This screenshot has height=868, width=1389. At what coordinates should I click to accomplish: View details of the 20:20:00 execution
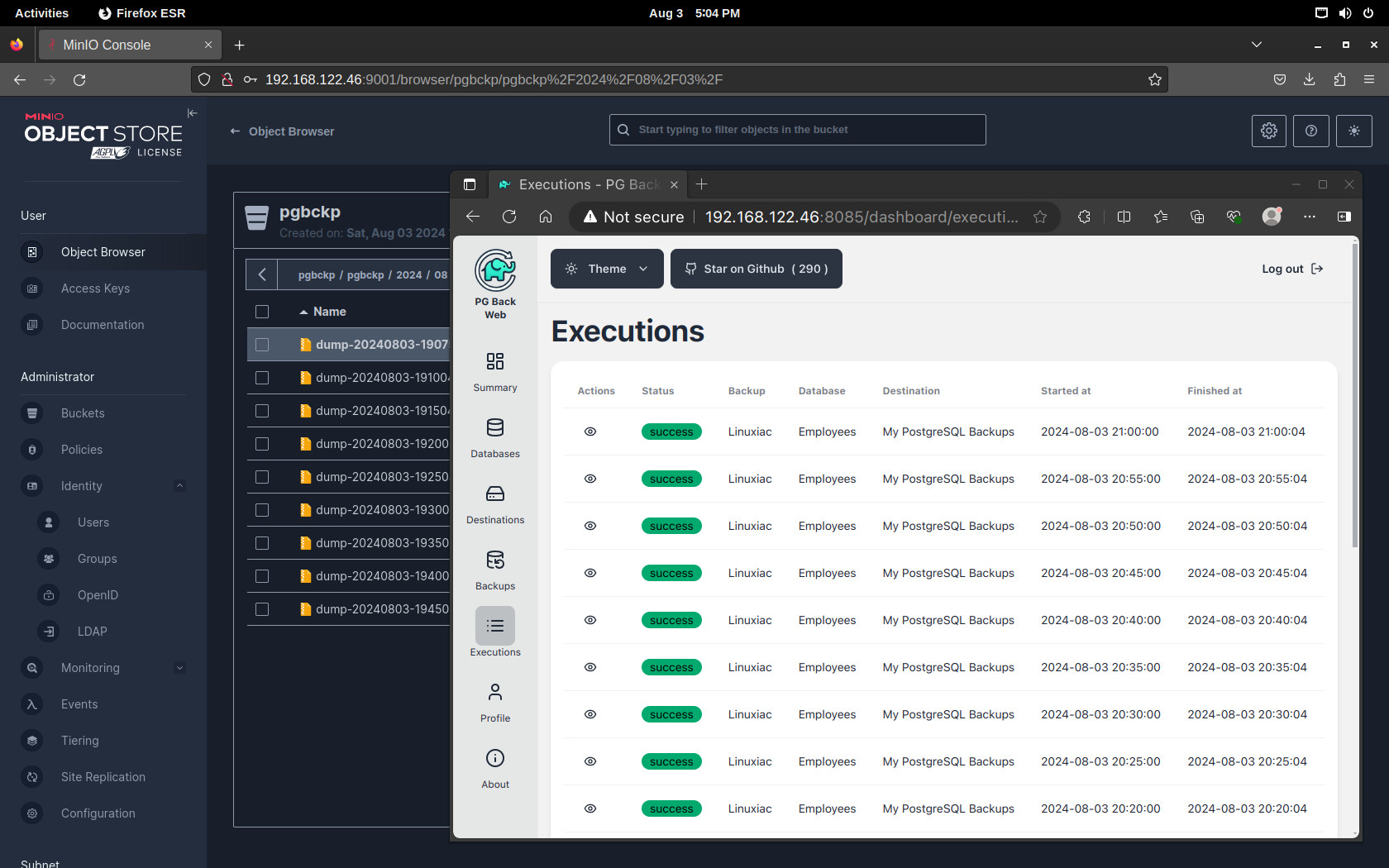590,808
